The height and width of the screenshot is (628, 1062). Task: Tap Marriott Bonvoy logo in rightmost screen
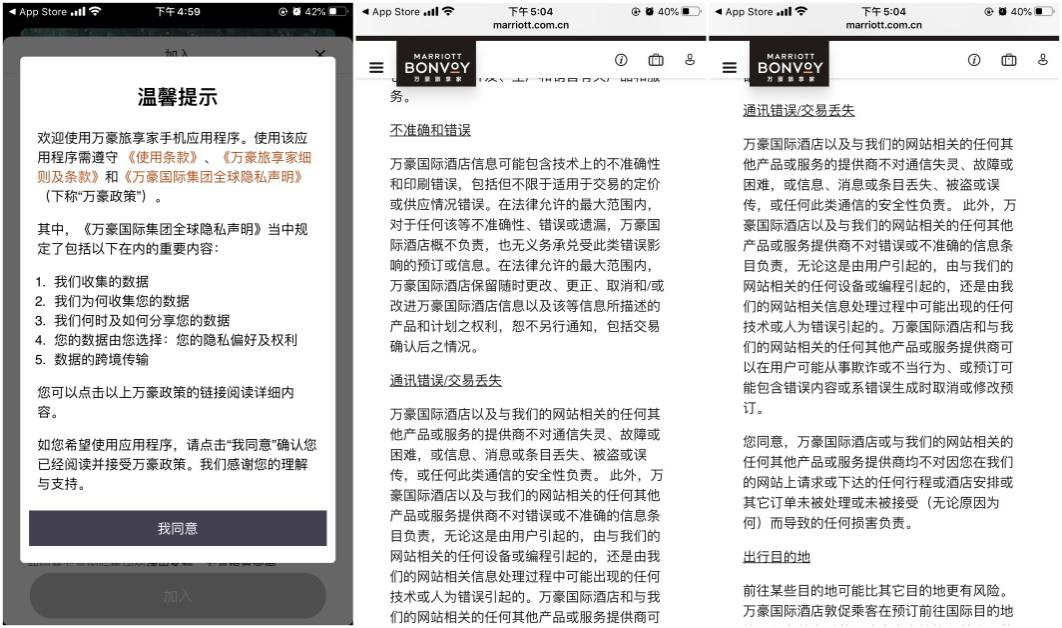pyautogui.click(x=790, y=65)
